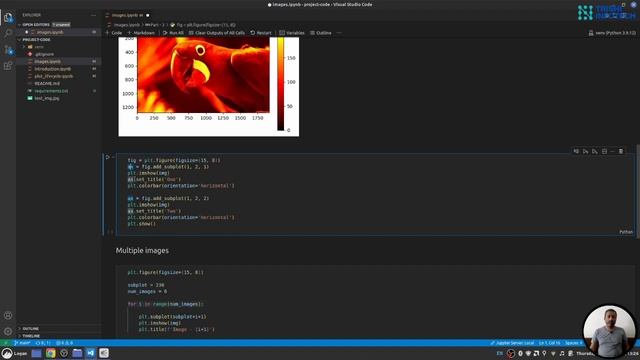
Task: Click the Bluetooth tray icon
Action: 520,353
